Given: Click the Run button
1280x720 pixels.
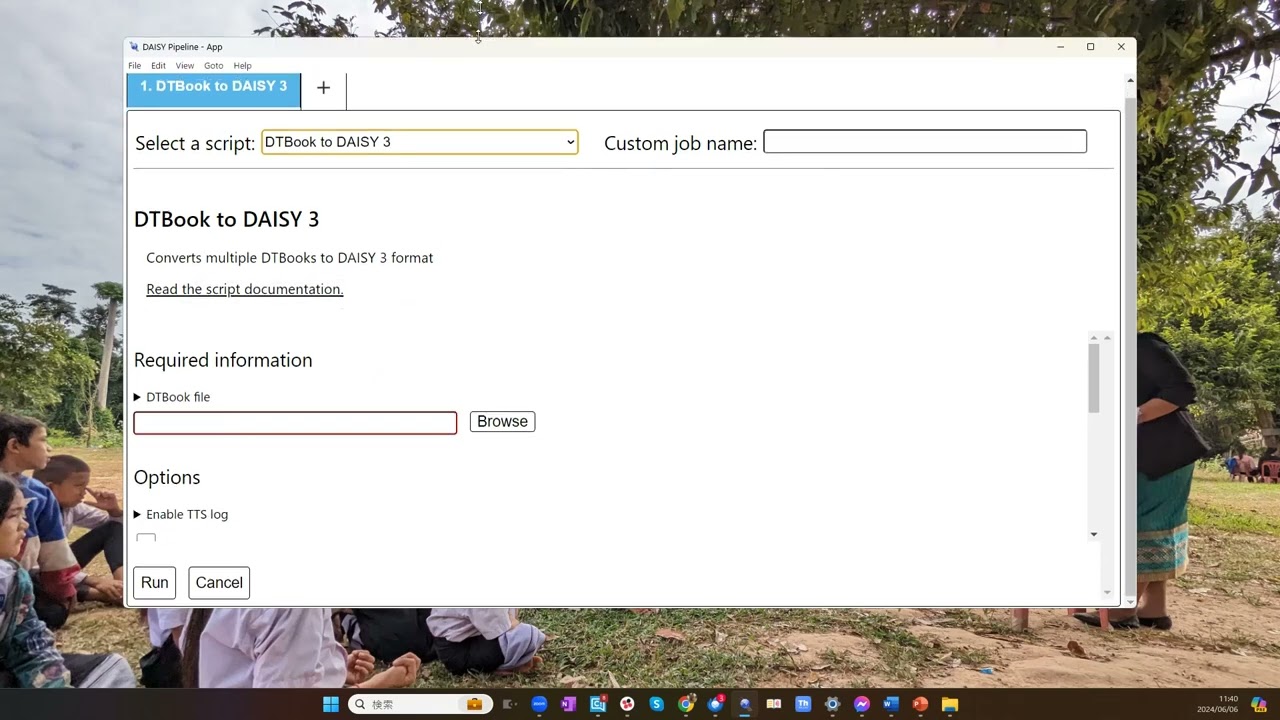Looking at the screenshot, I should point(155,583).
